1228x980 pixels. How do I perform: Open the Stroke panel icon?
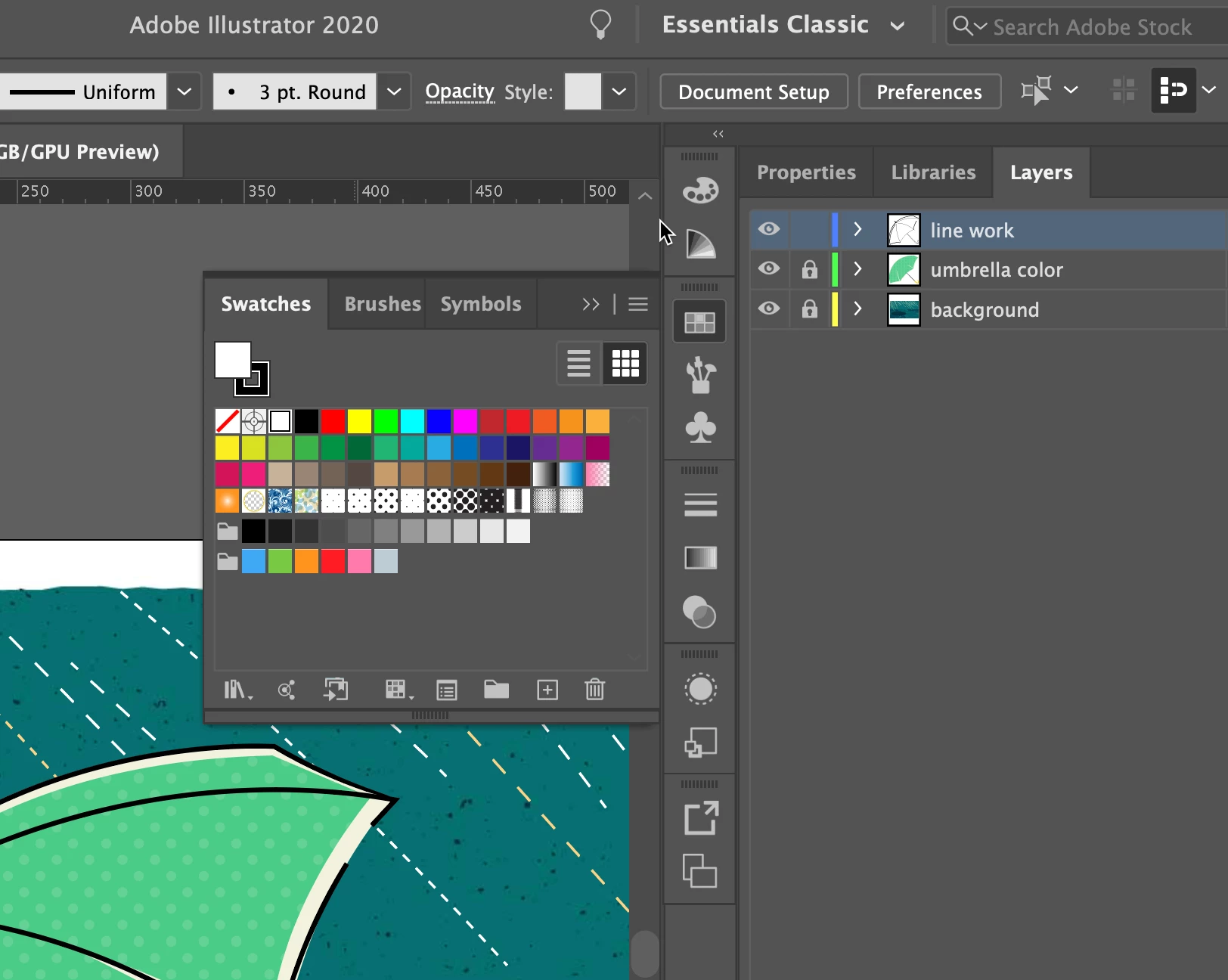pos(700,504)
